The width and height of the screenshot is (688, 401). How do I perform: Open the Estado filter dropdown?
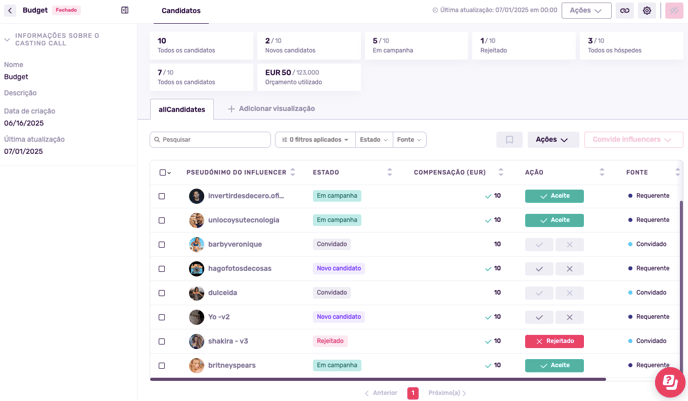(374, 140)
